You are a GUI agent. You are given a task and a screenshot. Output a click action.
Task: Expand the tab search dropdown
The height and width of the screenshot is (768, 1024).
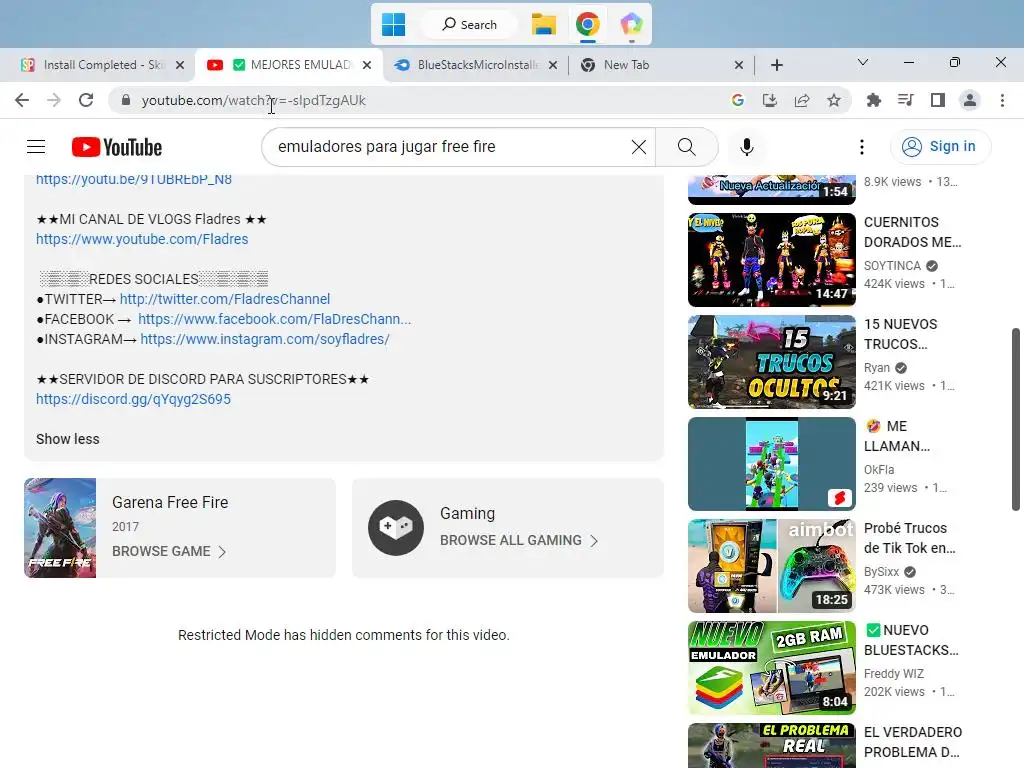point(863,63)
